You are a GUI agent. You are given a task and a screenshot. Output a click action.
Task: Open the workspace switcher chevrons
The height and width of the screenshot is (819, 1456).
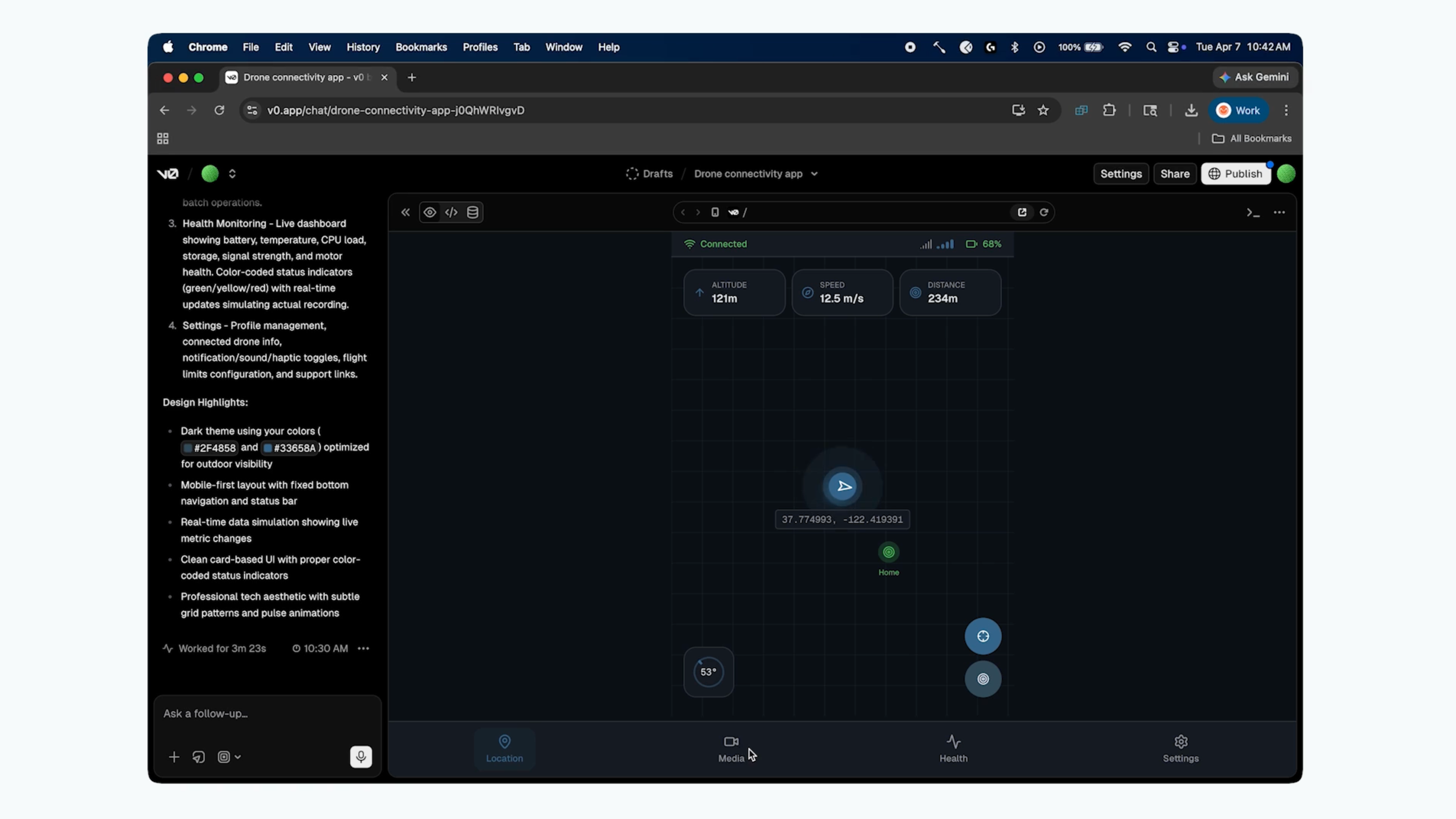232,174
